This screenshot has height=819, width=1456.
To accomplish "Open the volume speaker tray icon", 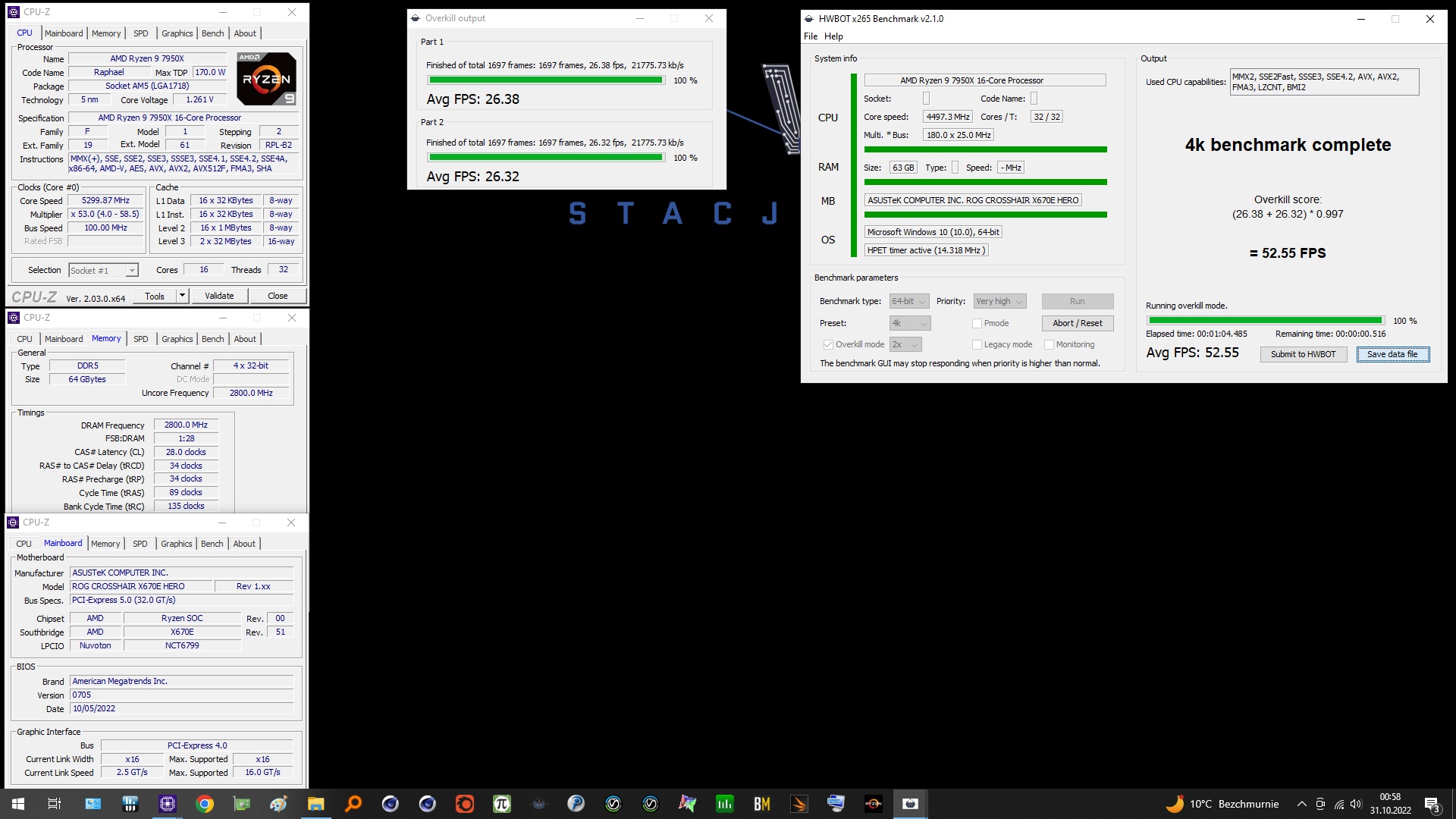I will [1356, 804].
